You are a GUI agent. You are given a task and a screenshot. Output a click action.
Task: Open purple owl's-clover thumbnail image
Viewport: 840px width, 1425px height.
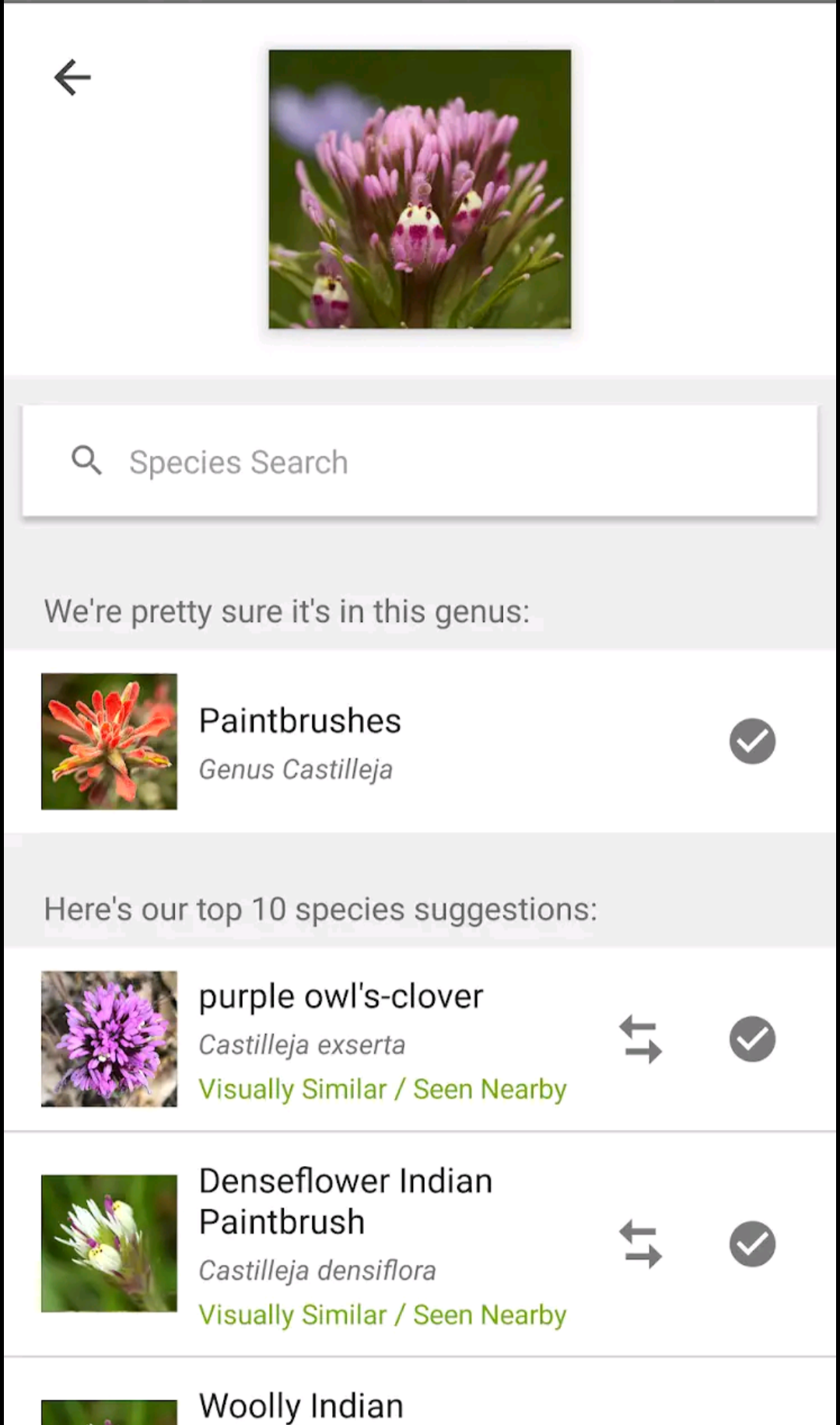tap(109, 1039)
